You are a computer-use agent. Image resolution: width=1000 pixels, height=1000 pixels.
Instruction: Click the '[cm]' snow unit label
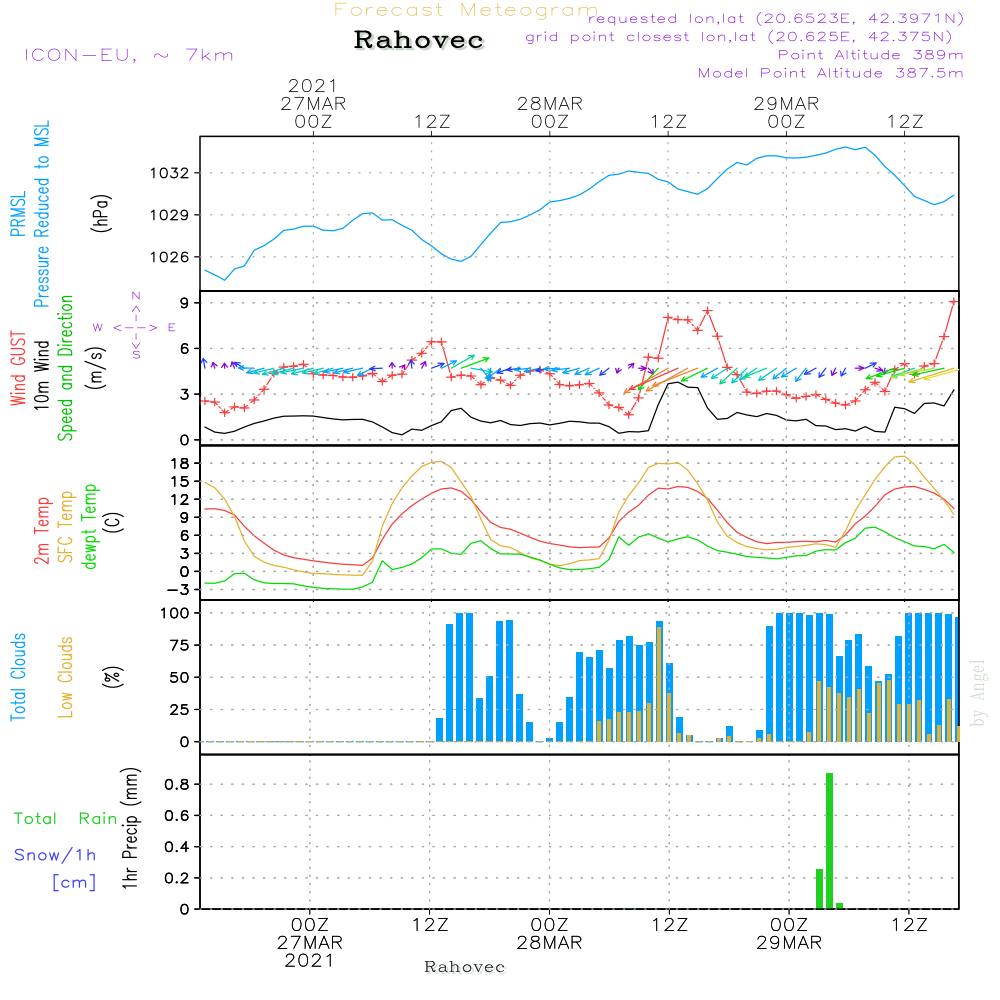74,883
